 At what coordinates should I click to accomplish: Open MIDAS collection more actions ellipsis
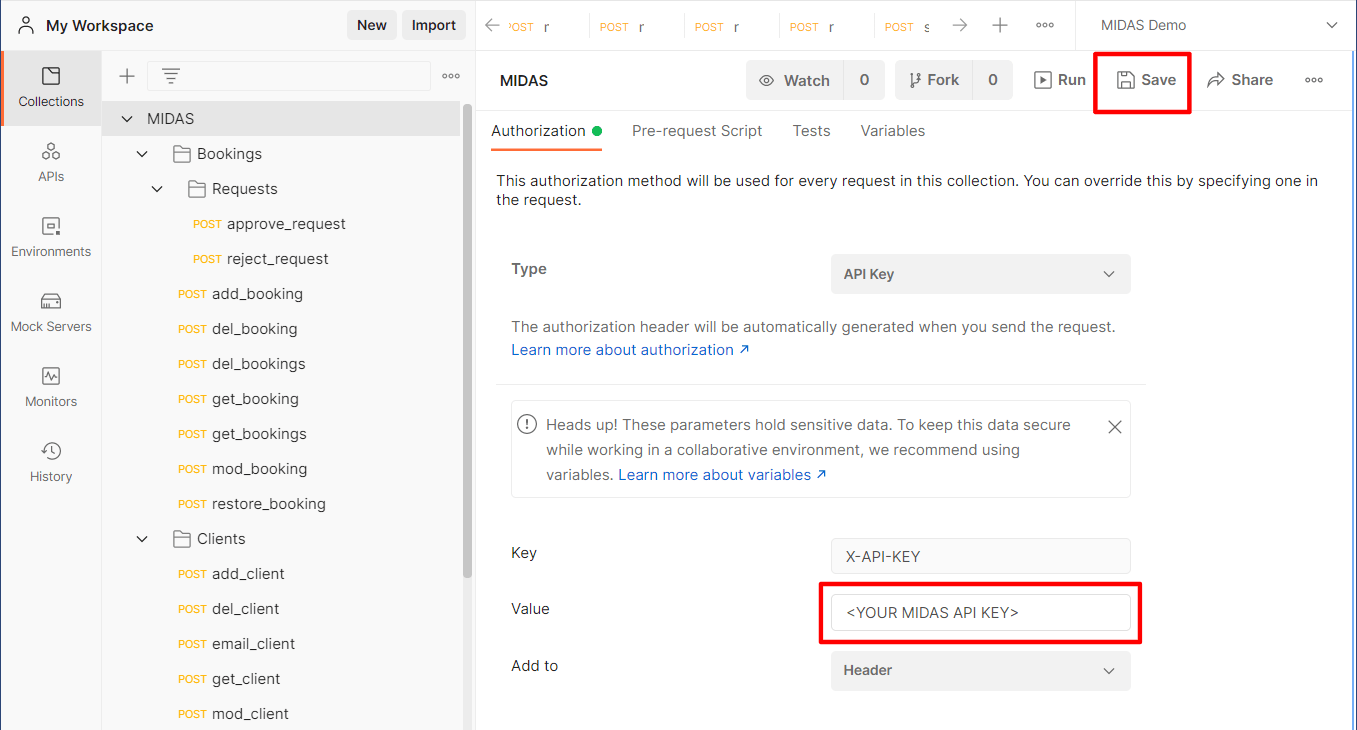1314,80
